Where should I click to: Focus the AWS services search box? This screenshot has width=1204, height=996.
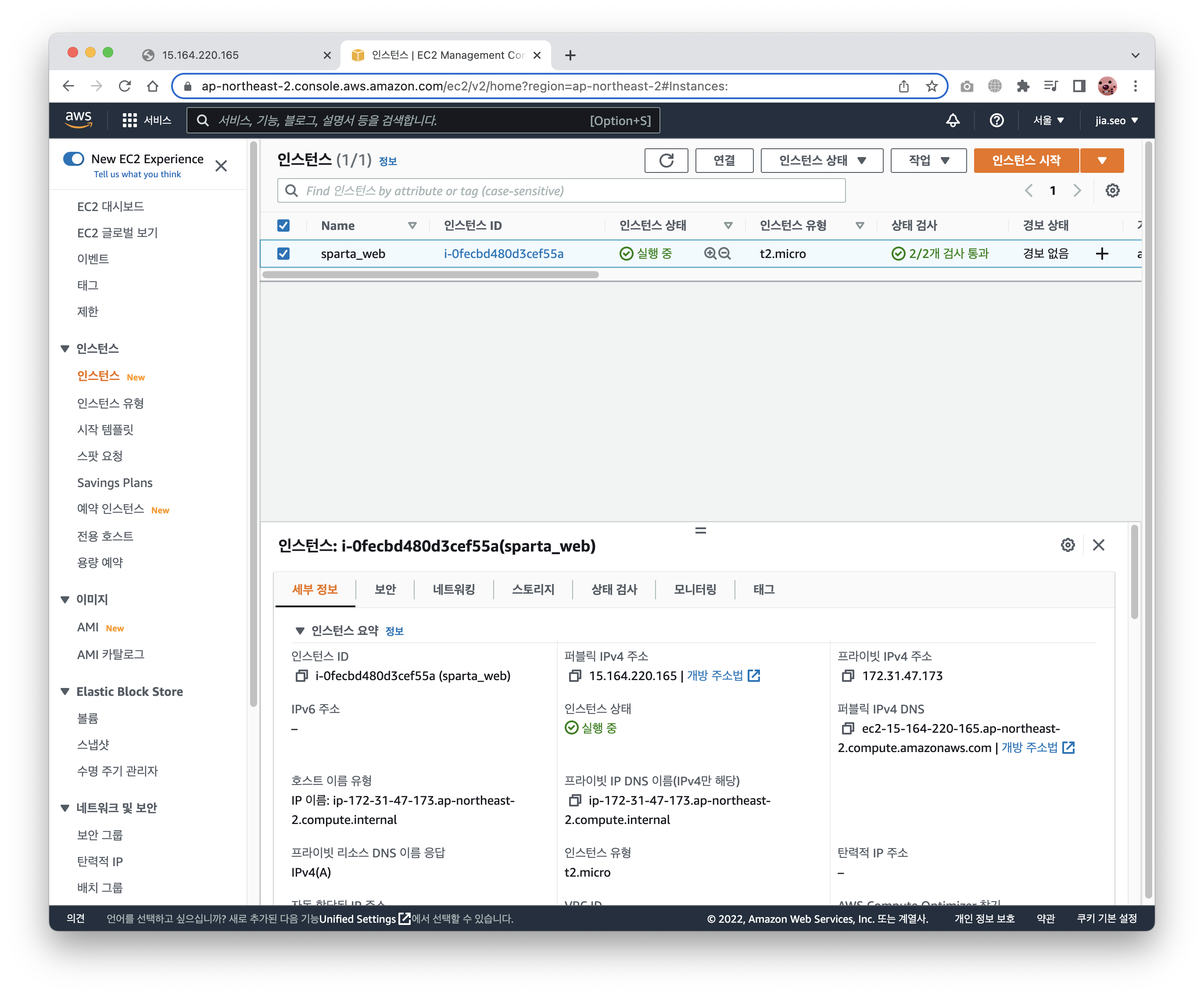(x=423, y=120)
